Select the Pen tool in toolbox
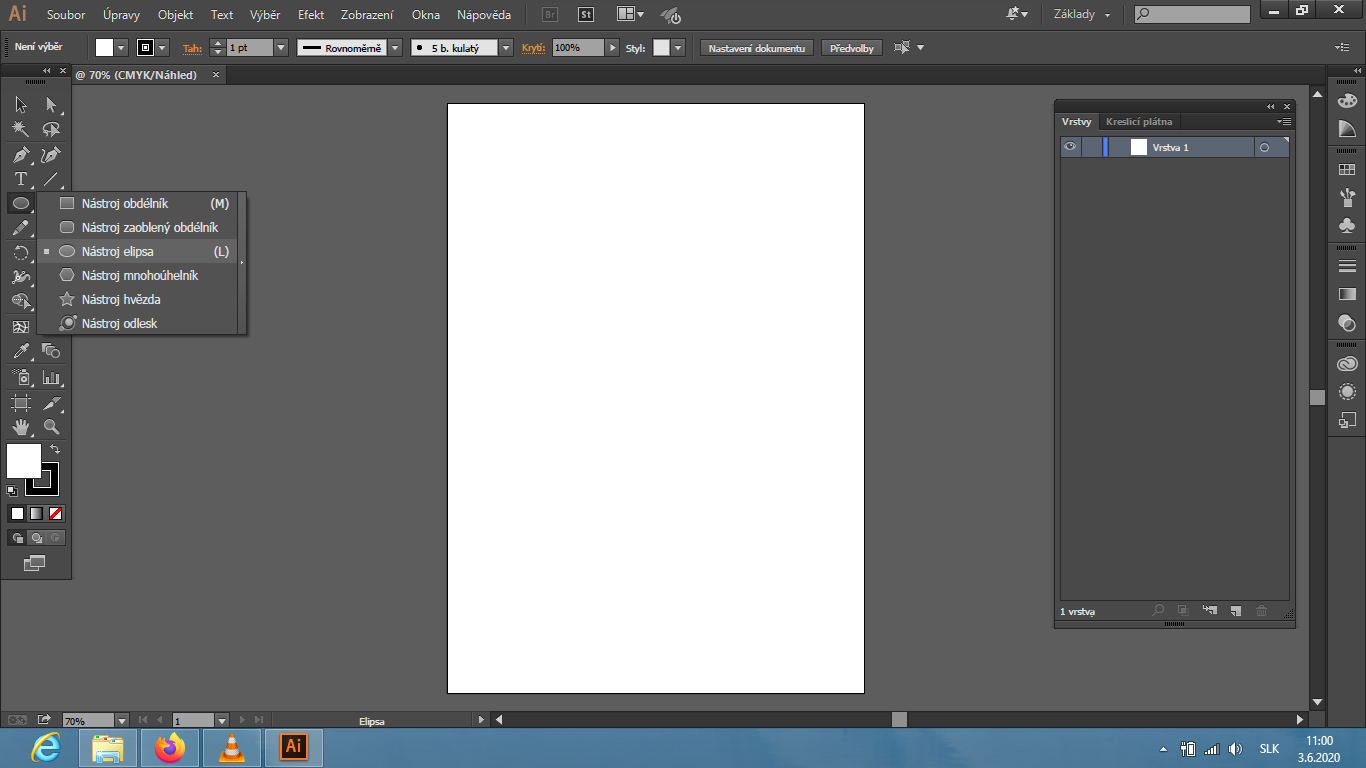 click(20, 155)
